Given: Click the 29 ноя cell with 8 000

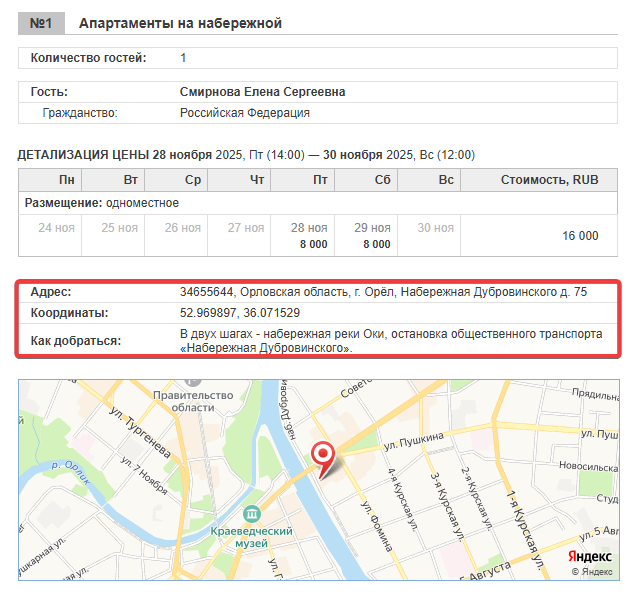Looking at the screenshot, I should click(x=366, y=236).
